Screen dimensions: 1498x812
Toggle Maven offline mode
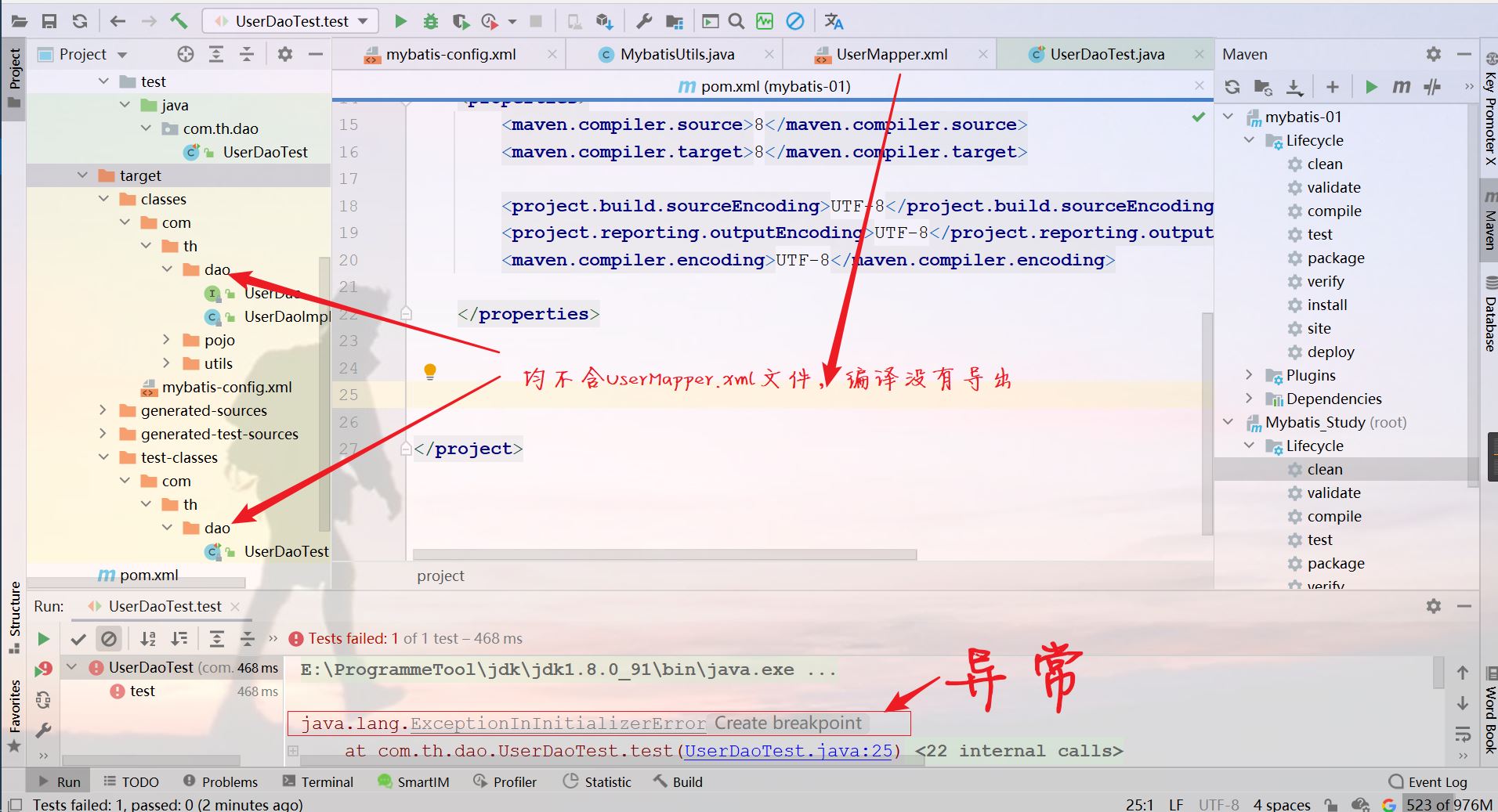pos(1432,87)
